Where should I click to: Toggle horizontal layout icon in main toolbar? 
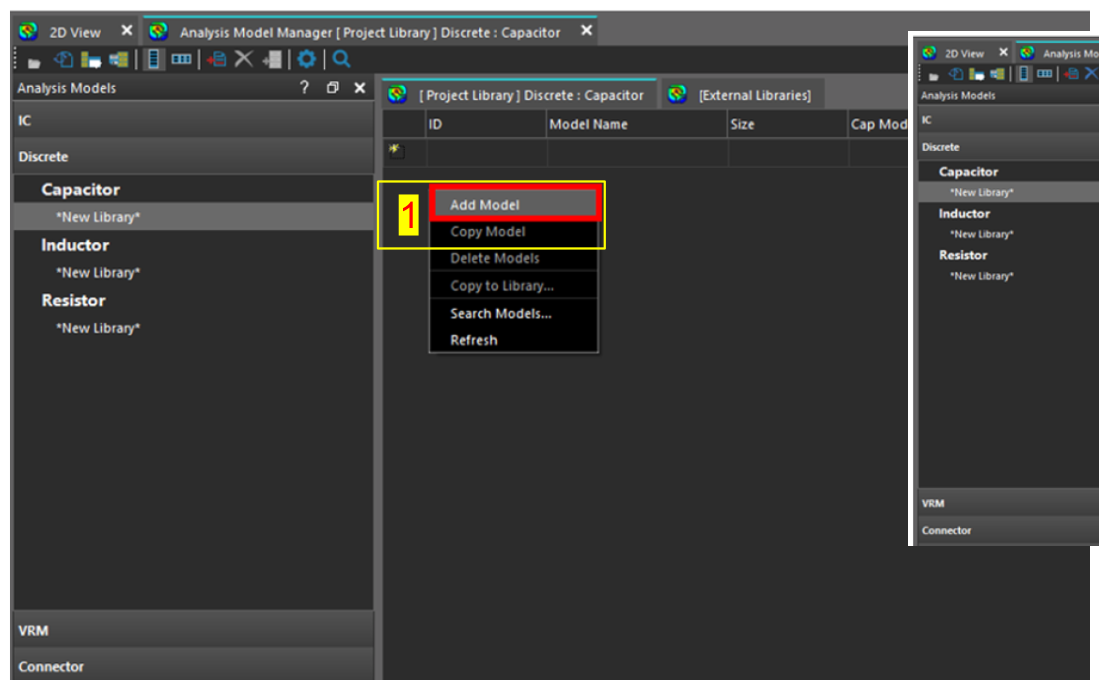[x=182, y=60]
